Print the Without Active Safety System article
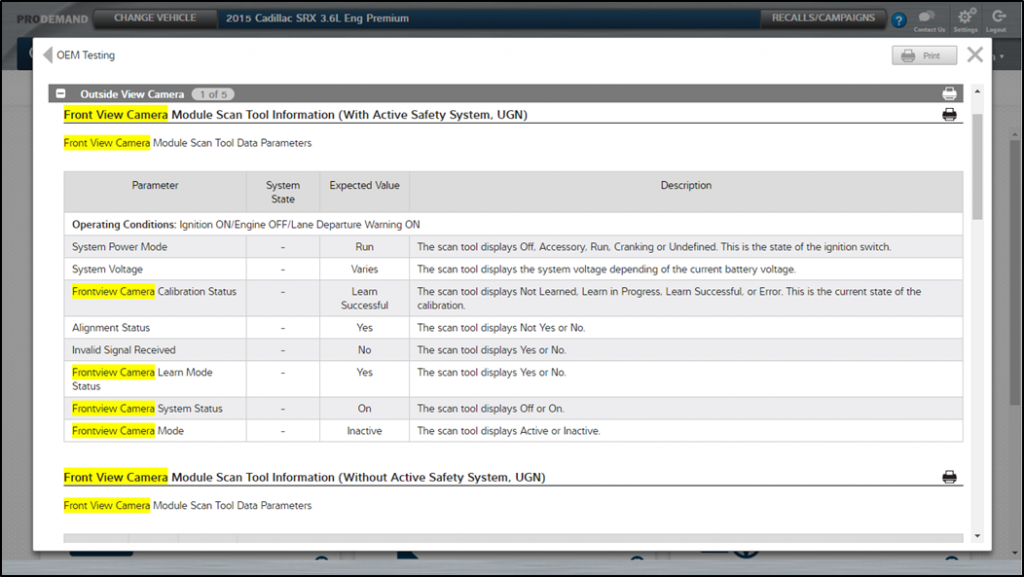Viewport: 1024px width, 577px height. coord(949,477)
